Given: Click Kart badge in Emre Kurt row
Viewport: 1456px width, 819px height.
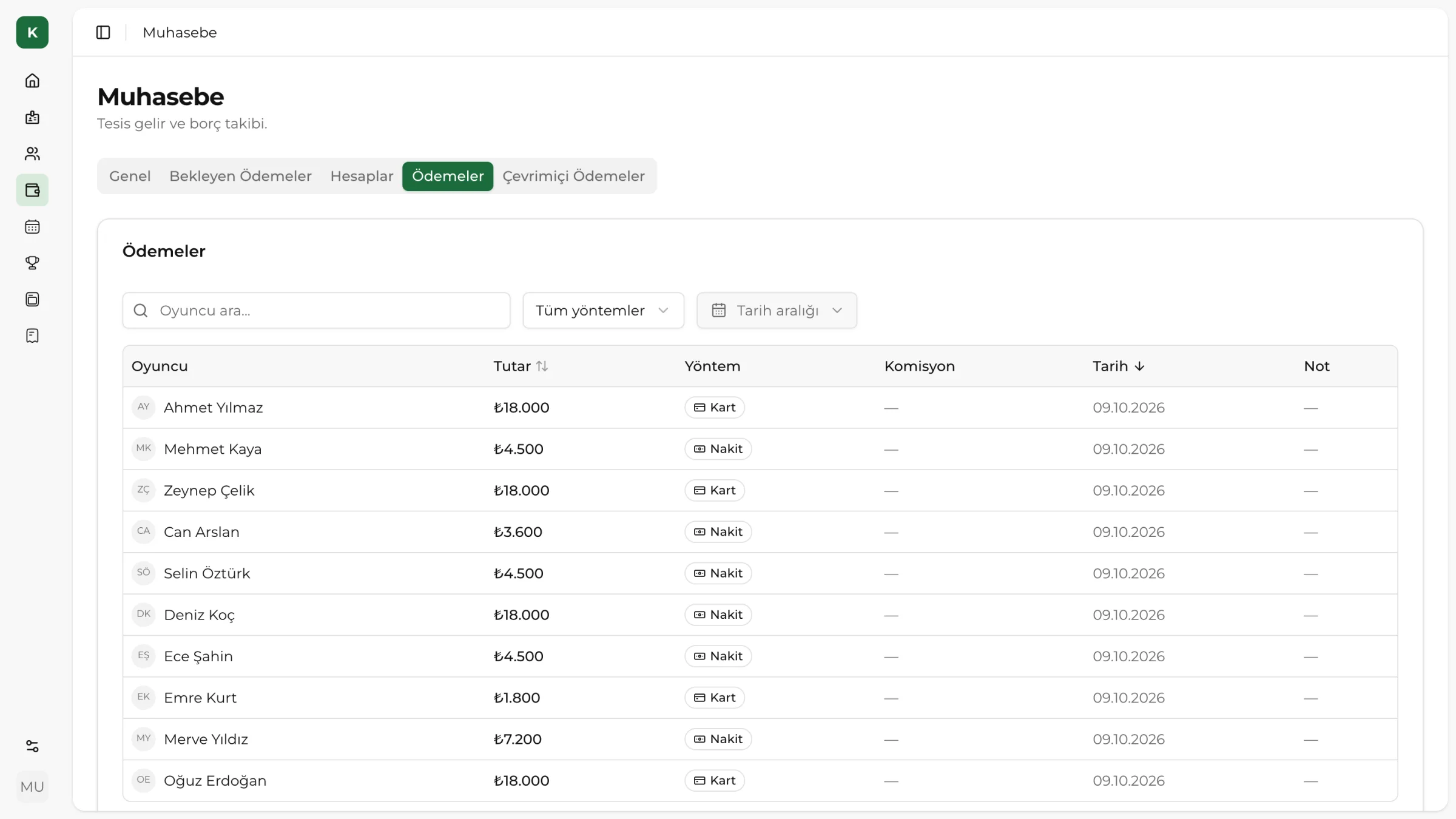Looking at the screenshot, I should point(715,698).
